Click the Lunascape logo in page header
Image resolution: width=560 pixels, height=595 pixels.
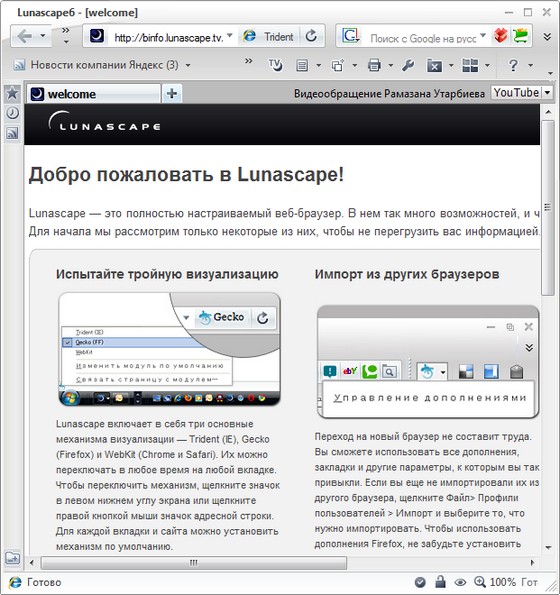(x=104, y=122)
